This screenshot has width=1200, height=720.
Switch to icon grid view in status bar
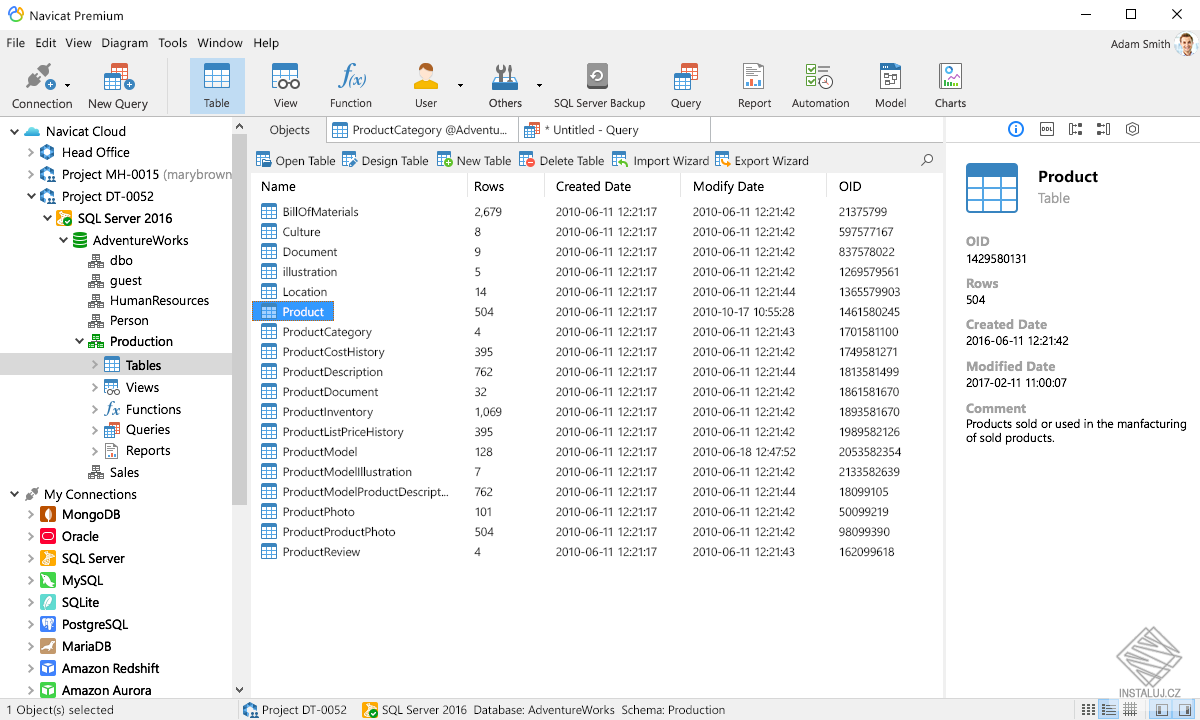click(x=1089, y=710)
